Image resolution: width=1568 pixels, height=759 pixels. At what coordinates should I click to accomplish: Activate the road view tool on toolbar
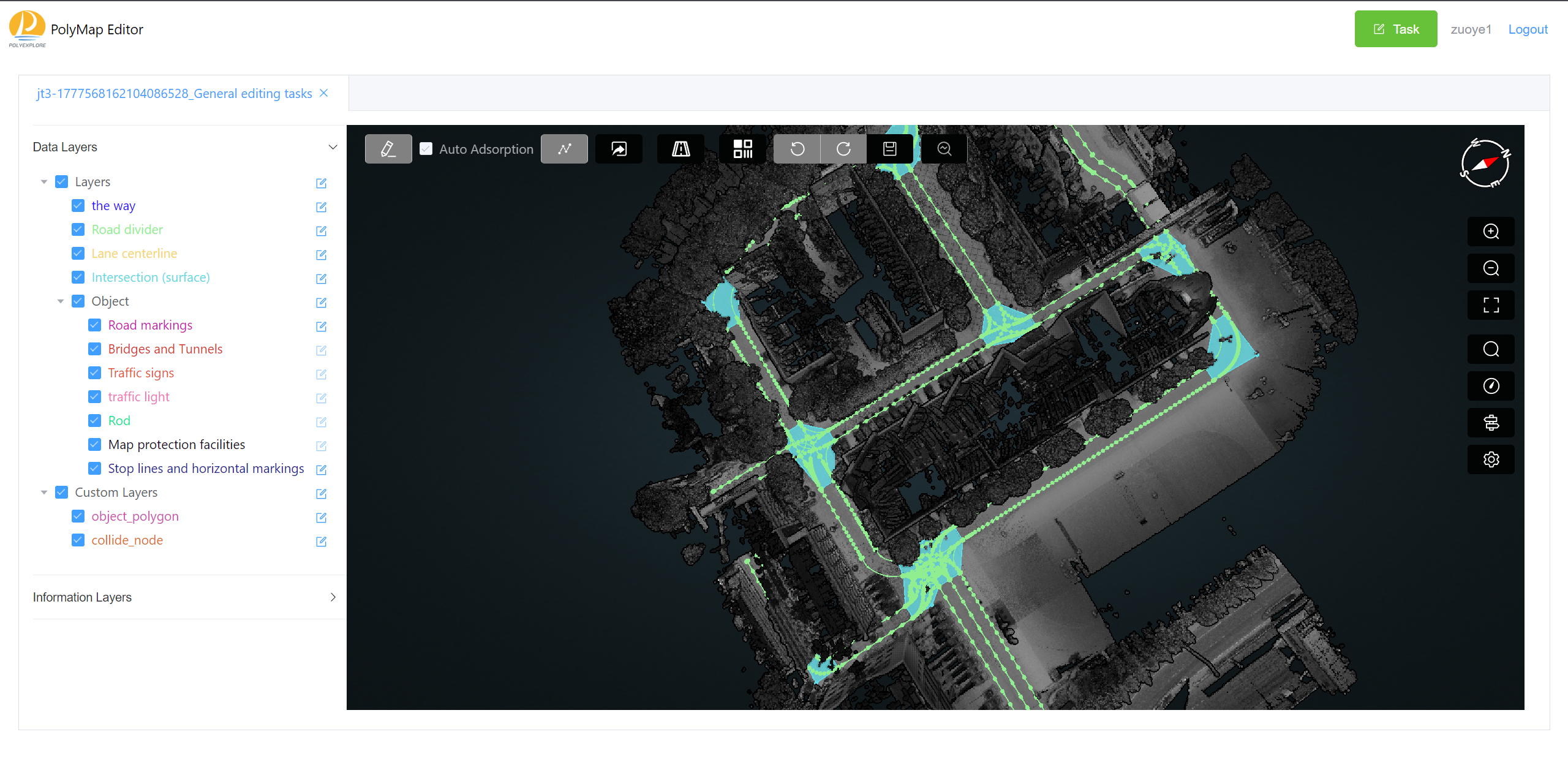(x=680, y=148)
